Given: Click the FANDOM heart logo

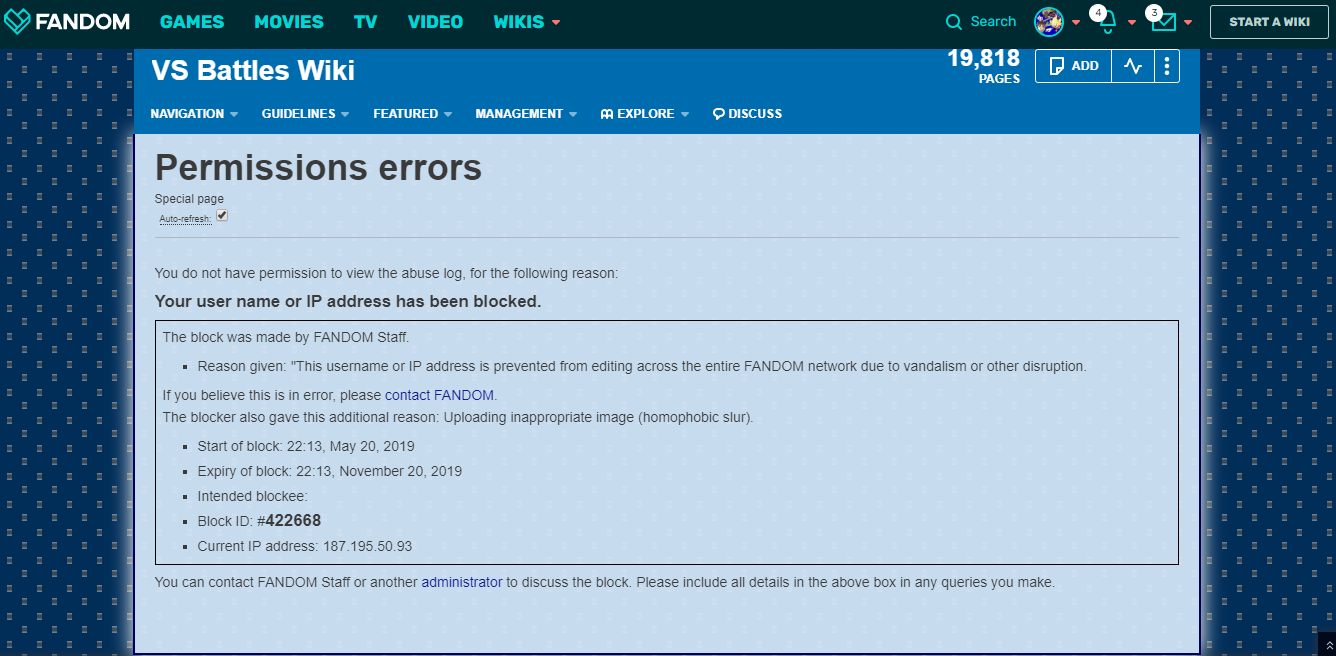Looking at the screenshot, I should tap(17, 21).
